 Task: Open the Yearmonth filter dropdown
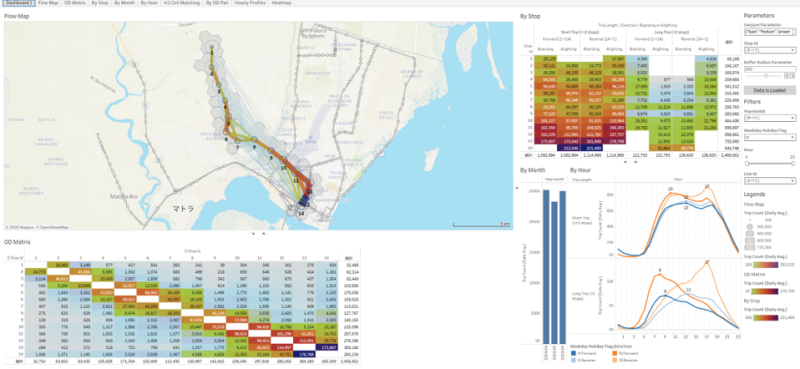click(x=769, y=118)
